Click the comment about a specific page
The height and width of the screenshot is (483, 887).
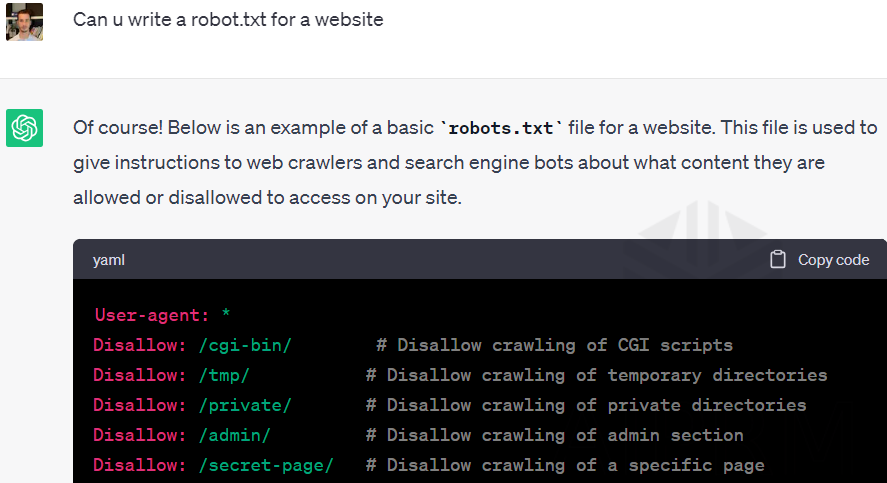click(x=565, y=465)
